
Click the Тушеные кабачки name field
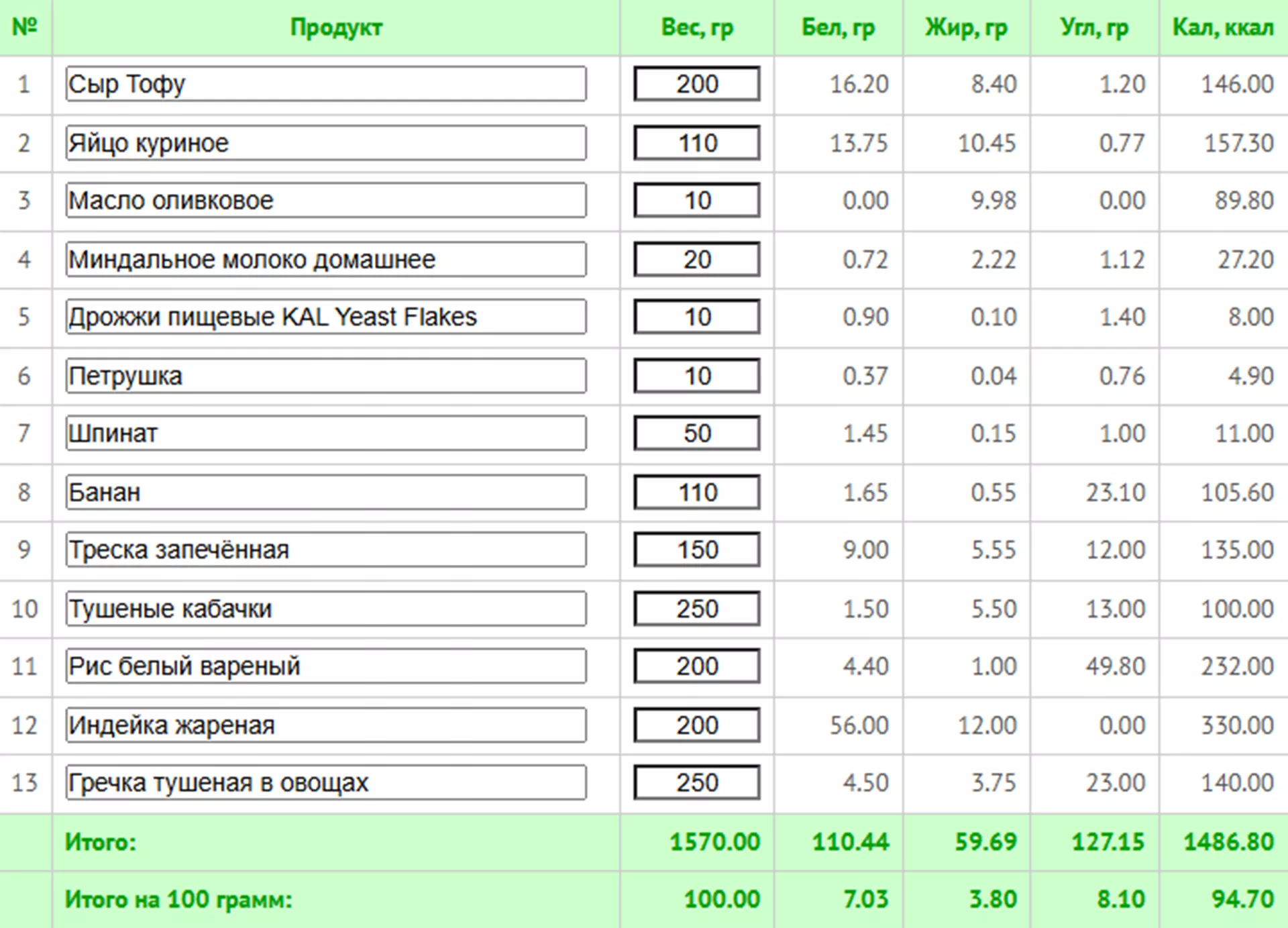(x=326, y=609)
